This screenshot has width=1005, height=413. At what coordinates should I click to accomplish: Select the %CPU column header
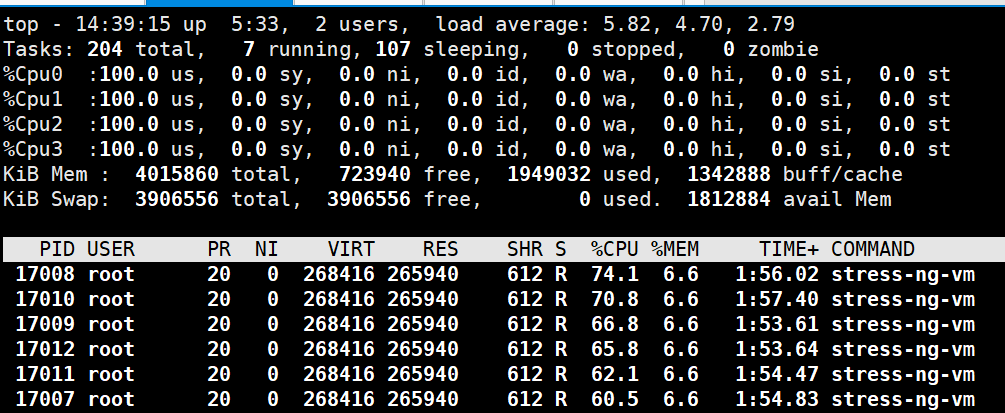615,249
